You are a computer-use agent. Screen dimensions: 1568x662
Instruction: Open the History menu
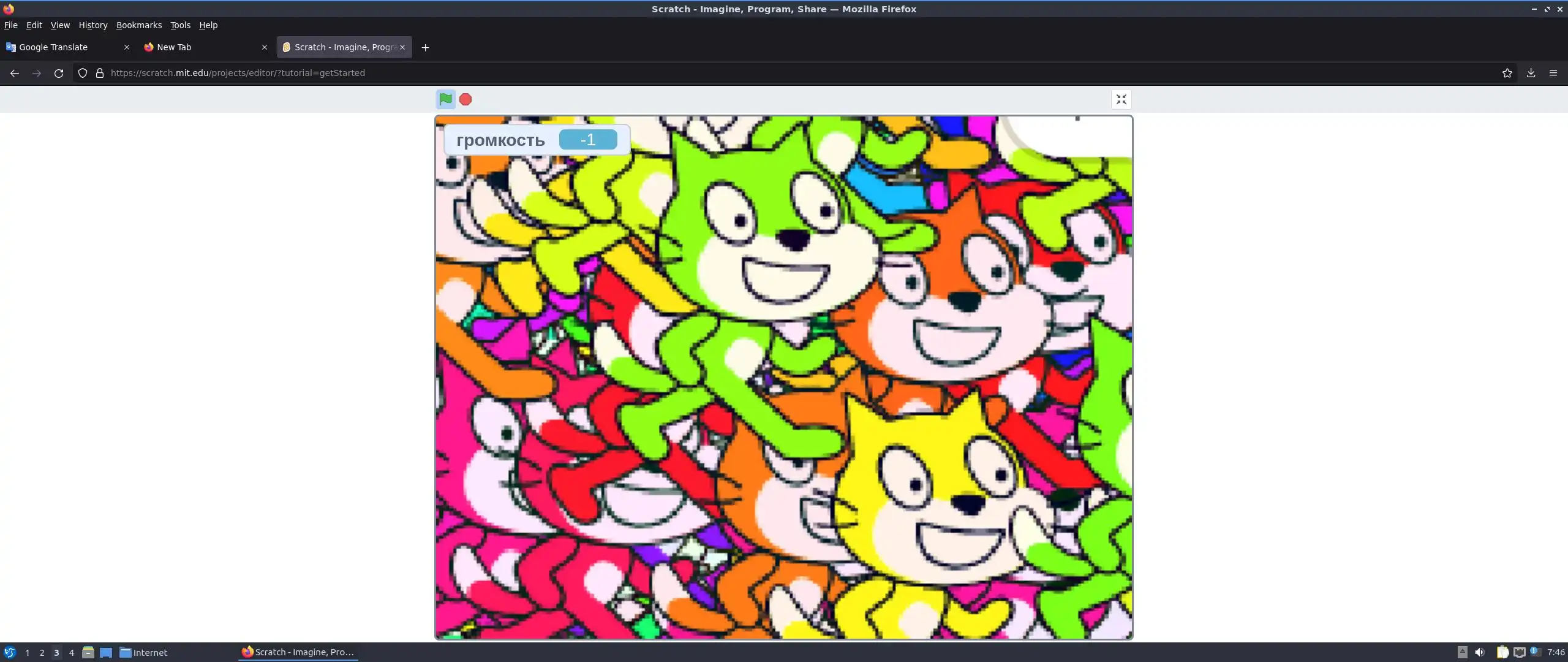click(x=92, y=25)
